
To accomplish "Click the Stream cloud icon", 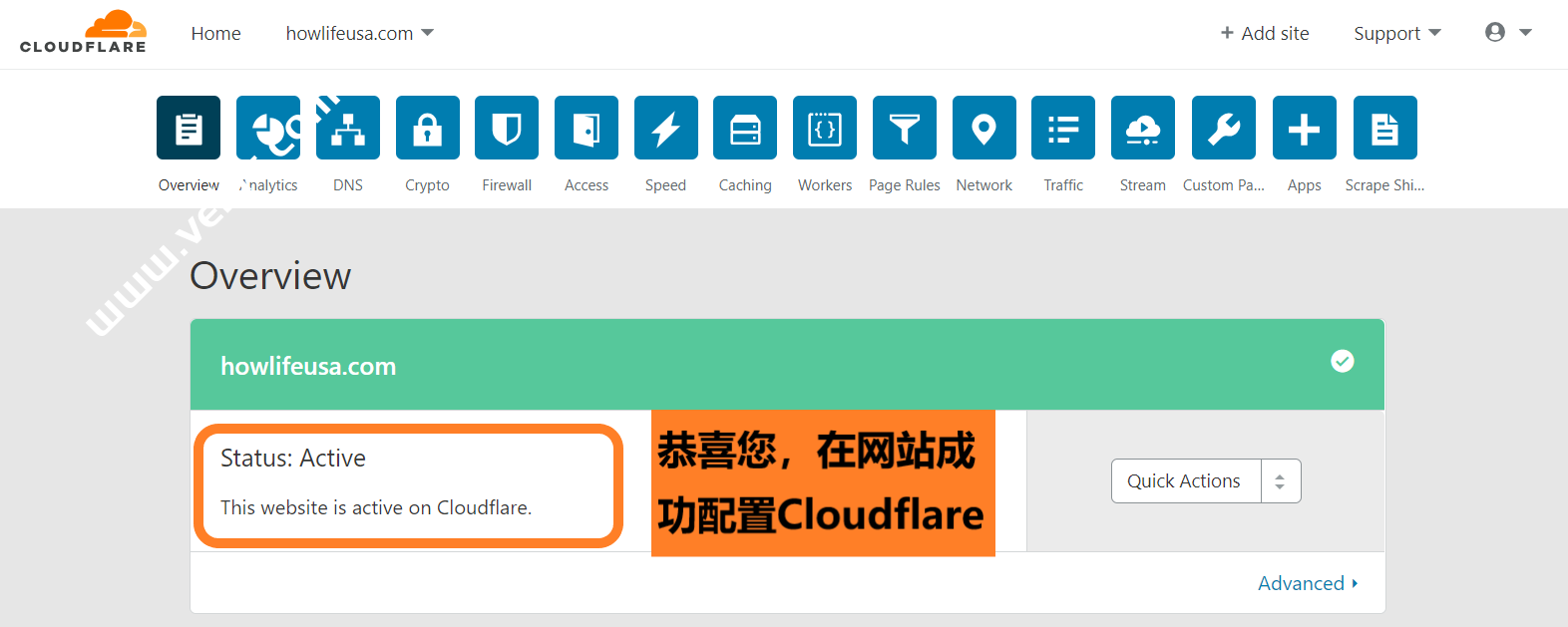I will click(x=1143, y=128).
